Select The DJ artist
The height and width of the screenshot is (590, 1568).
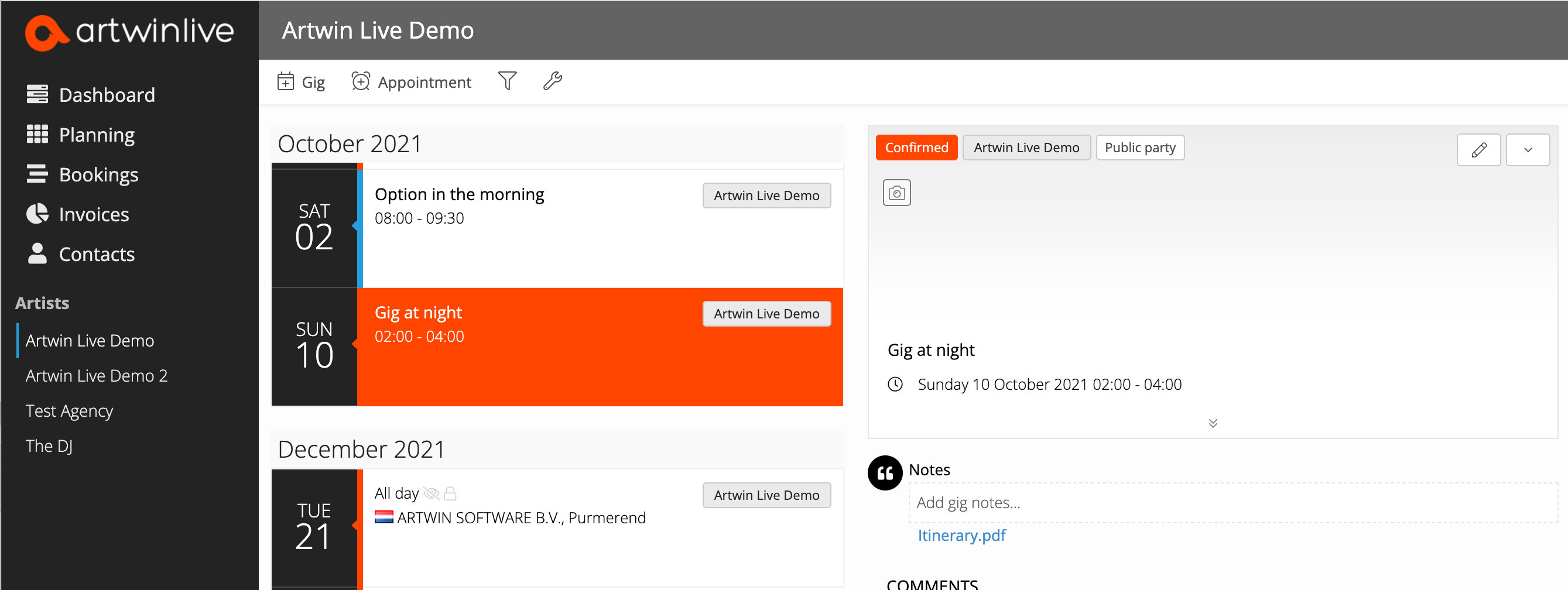point(49,447)
